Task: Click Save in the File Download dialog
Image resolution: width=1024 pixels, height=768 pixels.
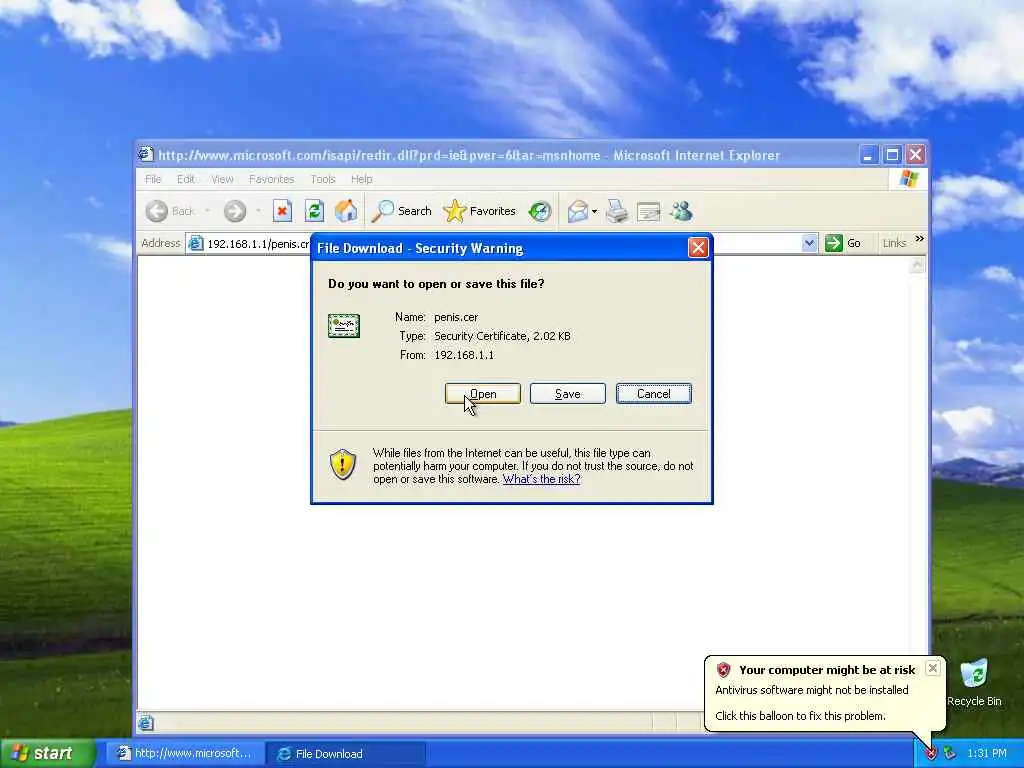Action: point(568,394)
